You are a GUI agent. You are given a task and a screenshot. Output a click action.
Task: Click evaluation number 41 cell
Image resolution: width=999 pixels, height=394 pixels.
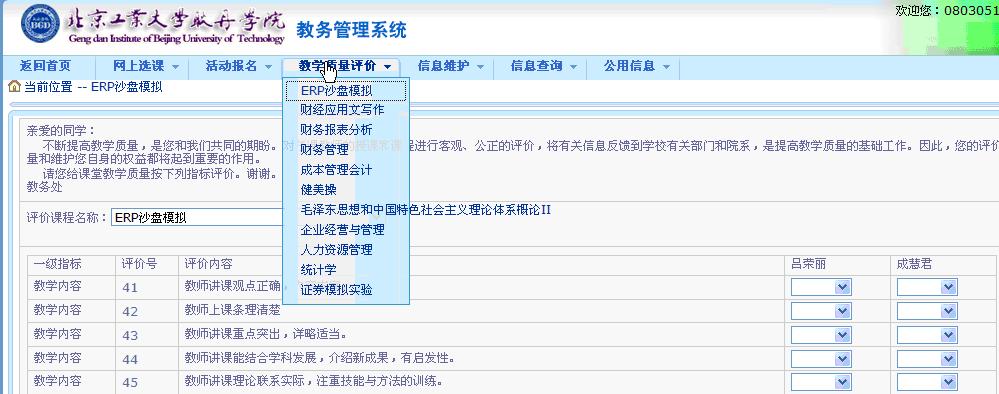[x=130, y=288]
